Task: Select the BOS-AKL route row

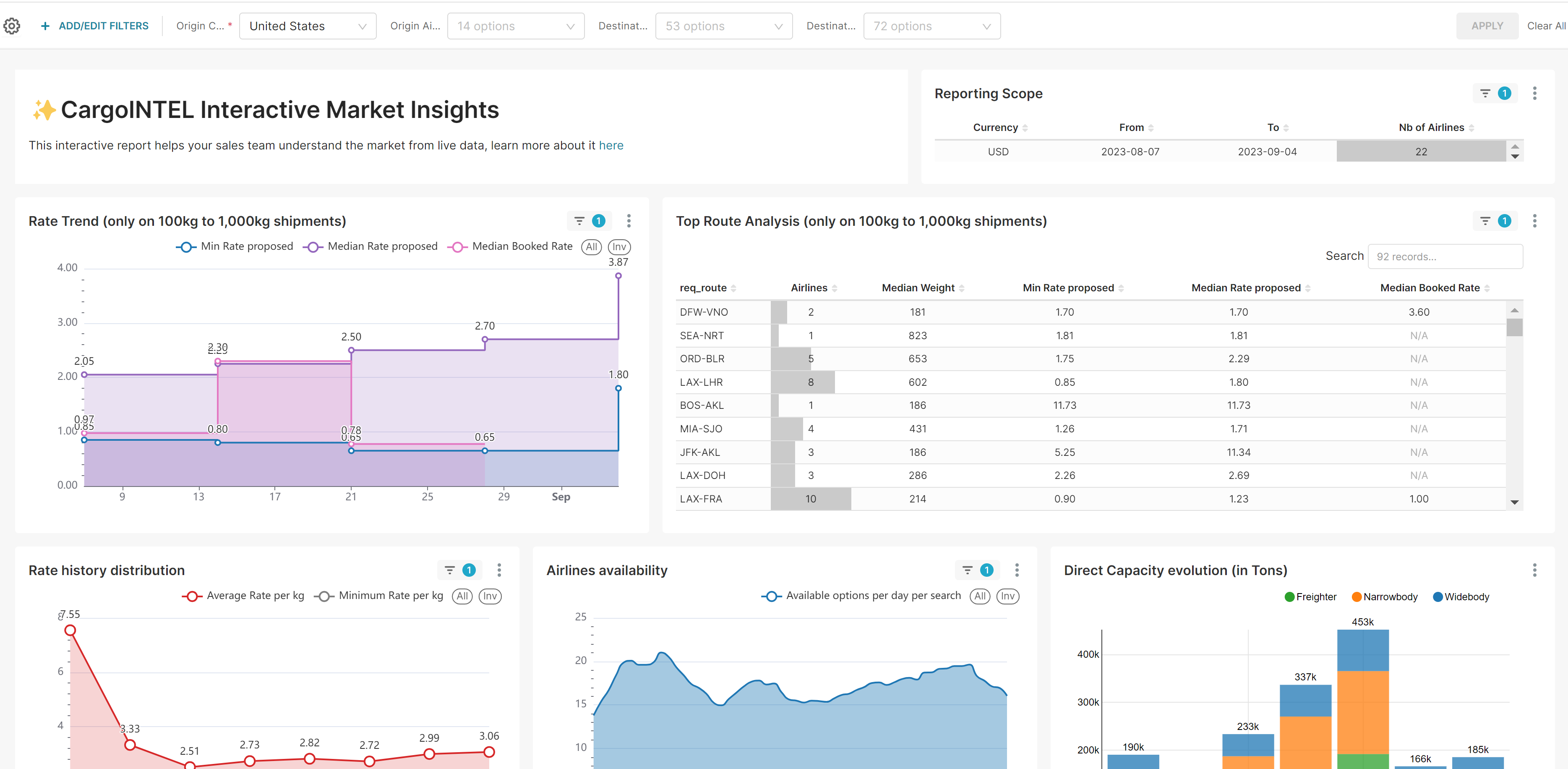Action: [1090, 405]
